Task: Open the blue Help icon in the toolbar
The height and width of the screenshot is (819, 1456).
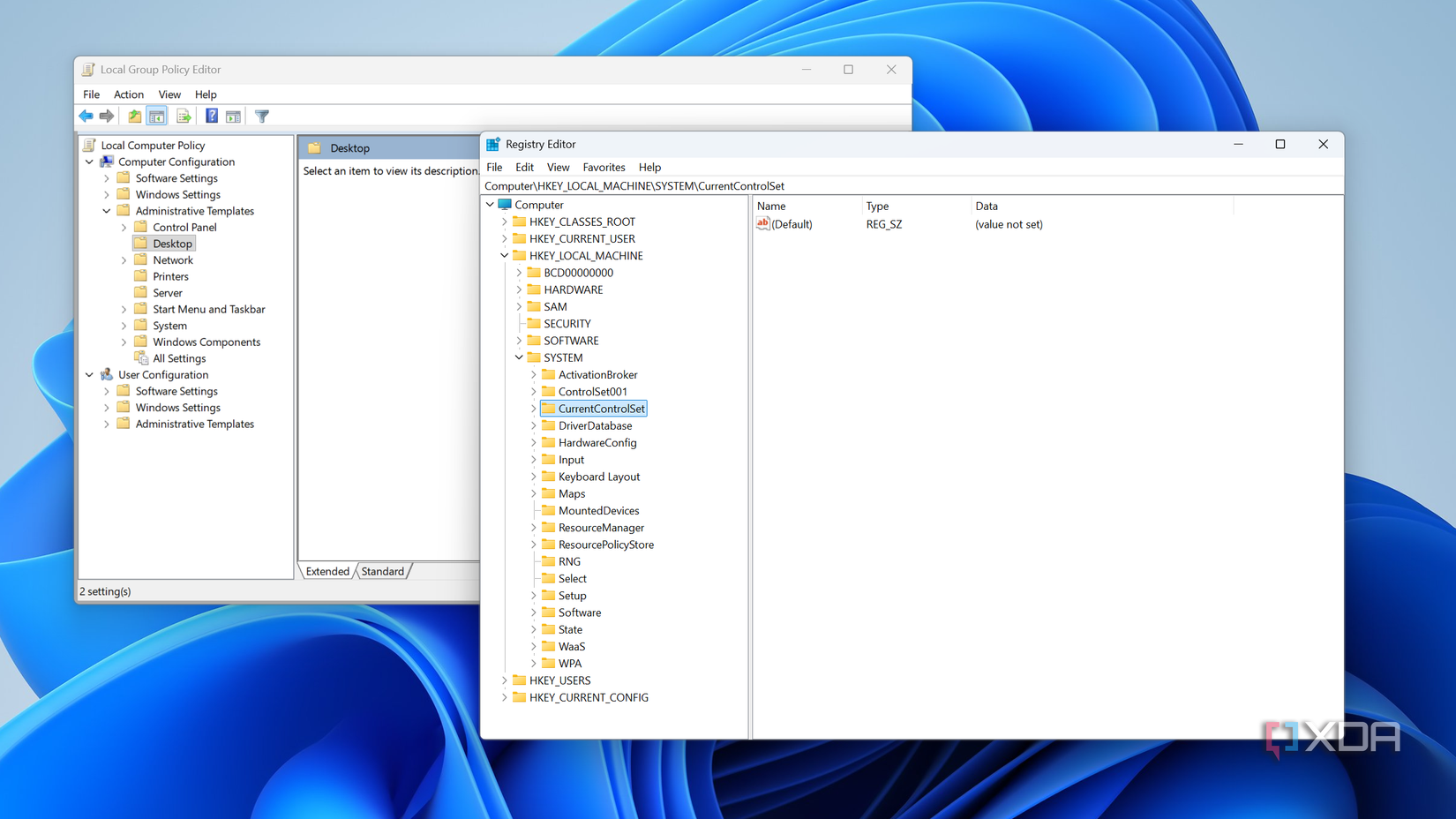Action: (x=212, y=116)
